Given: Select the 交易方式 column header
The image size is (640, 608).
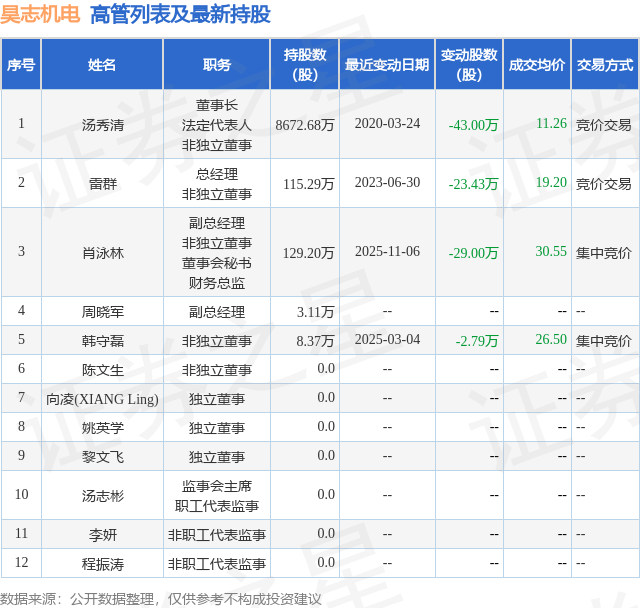Looking at the screenshot, I should (x=605, y=64).
